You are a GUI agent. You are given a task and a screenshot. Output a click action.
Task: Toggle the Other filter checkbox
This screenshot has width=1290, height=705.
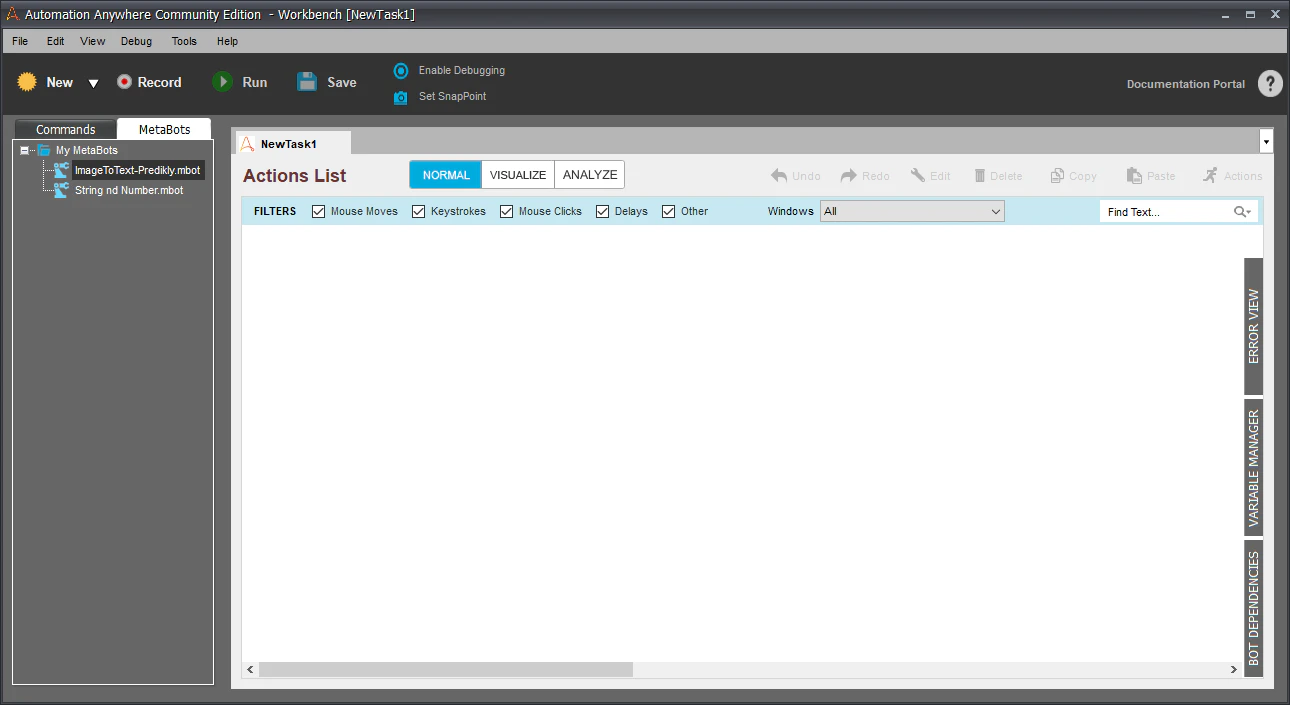pos(669,212)
